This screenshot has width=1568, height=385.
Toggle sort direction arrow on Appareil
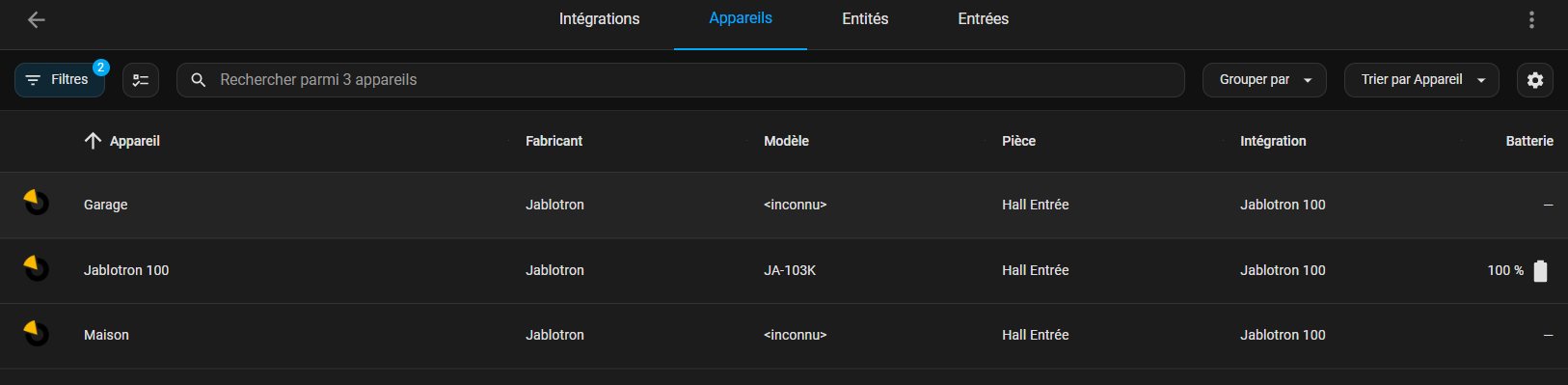93,141
